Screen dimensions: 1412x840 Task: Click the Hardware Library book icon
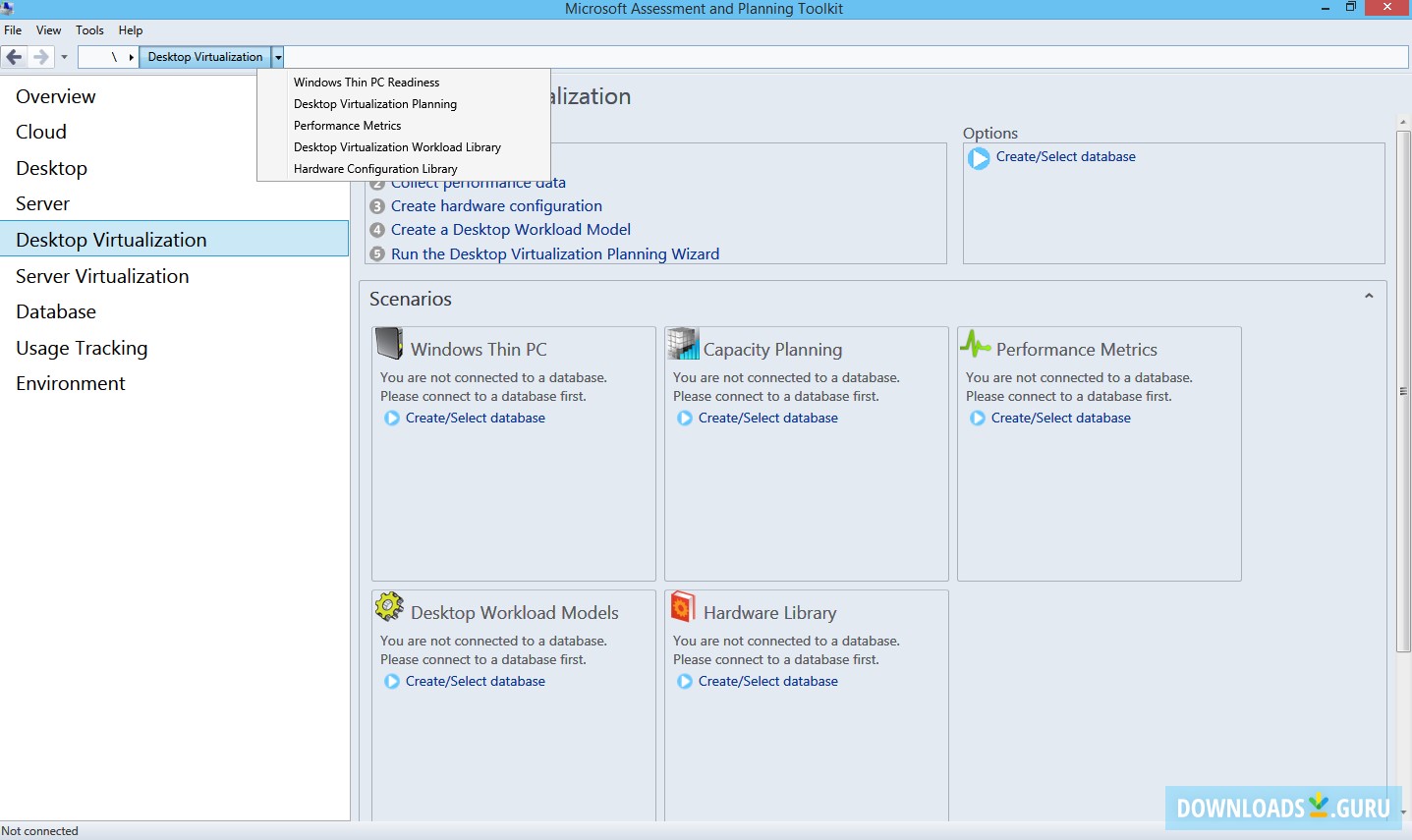683,607
